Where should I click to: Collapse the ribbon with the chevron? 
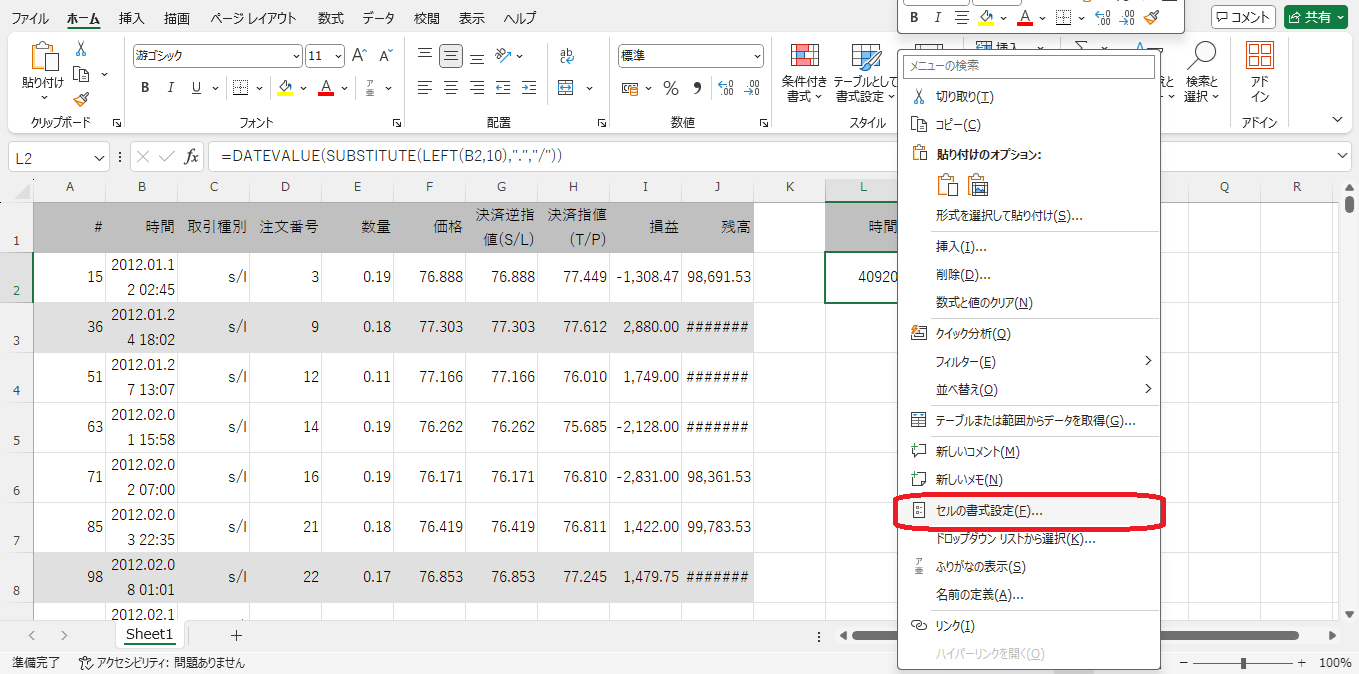(x=1338, y=120)
